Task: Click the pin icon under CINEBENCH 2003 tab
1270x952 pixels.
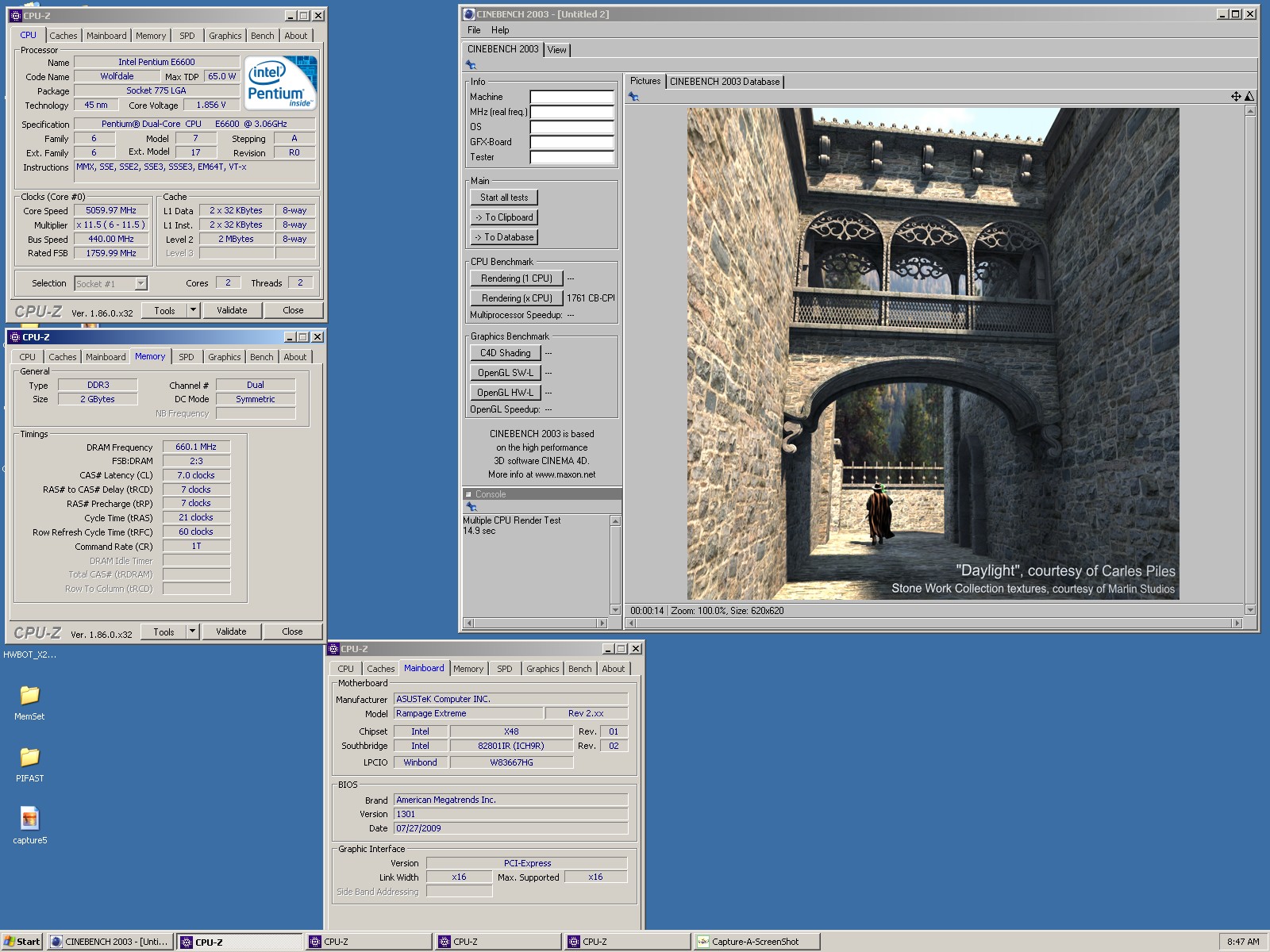Action: click(471, 65)
